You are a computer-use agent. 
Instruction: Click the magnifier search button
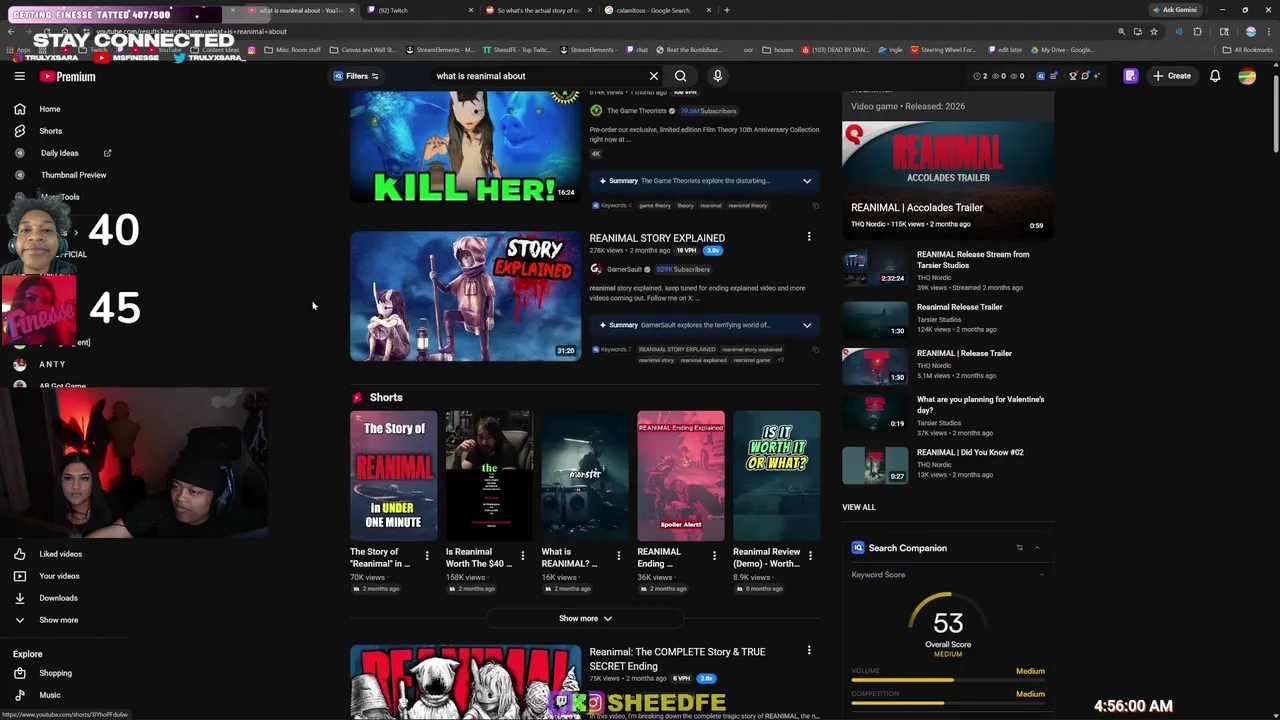pyautogui.click(x=680, y=76)
